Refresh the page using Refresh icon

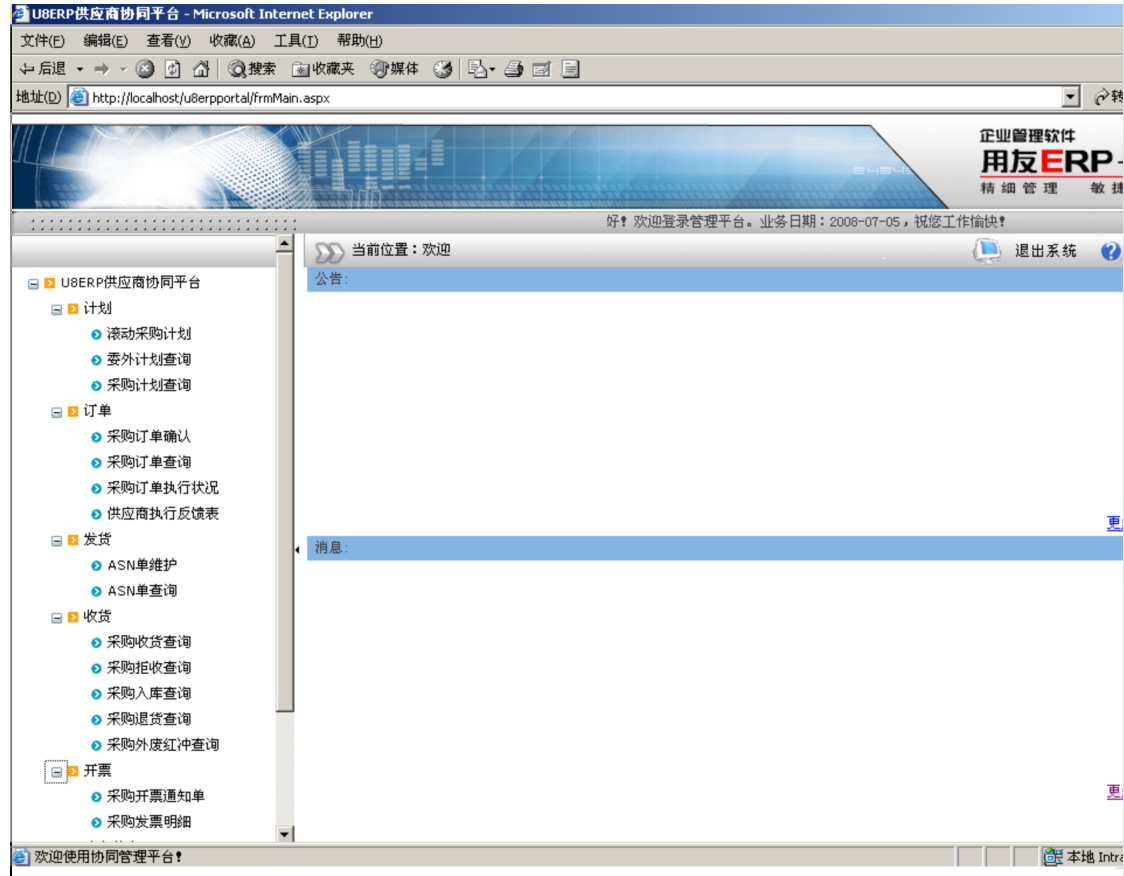point(173,69)
